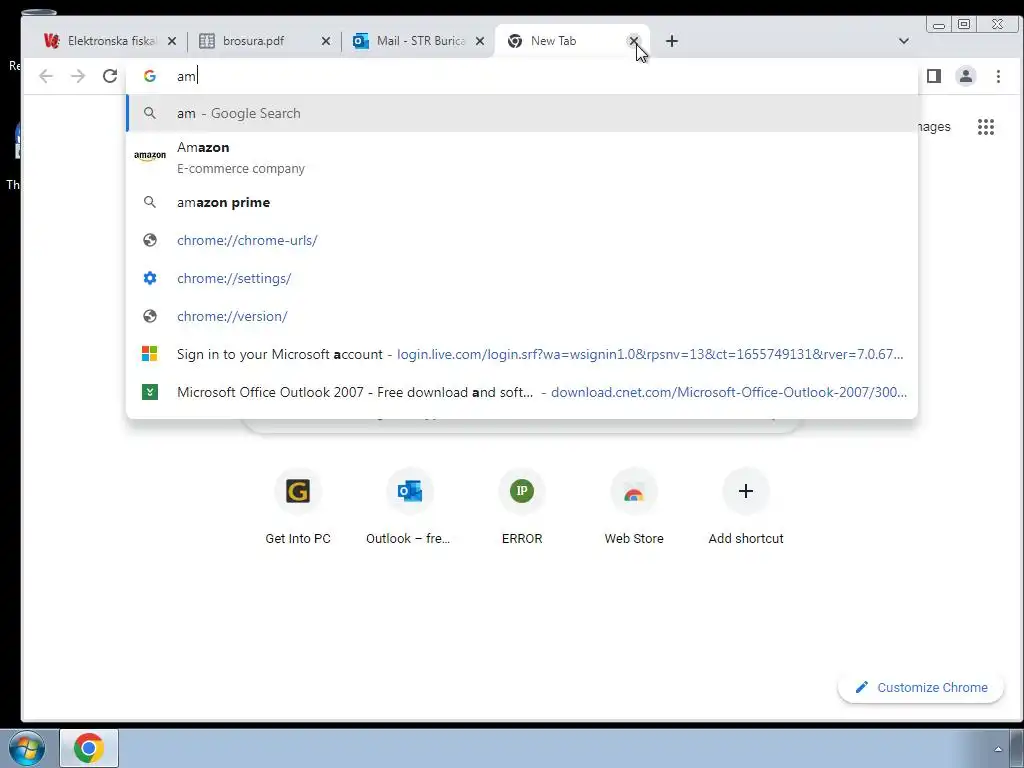Switch to the Elektronska fiskal tab
The image size is (1024, 768).
click(110, 41)
